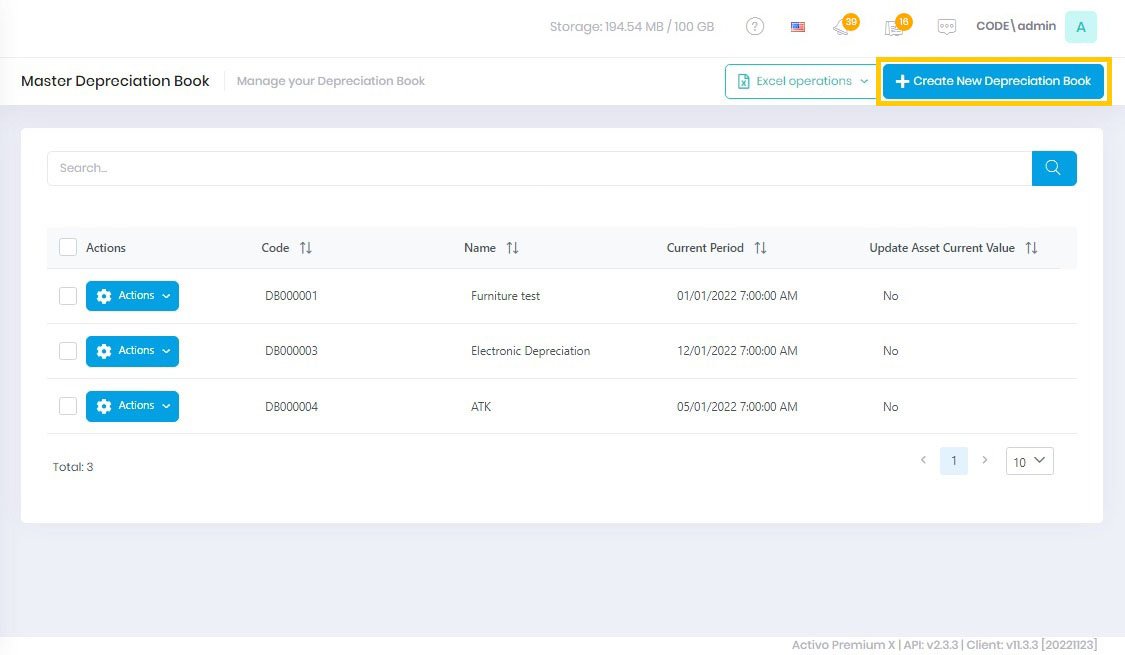The image size is (1125, 655).
Task: Click the search magnifier icon
Action: pyautogui.click(x=1054, y=168)
